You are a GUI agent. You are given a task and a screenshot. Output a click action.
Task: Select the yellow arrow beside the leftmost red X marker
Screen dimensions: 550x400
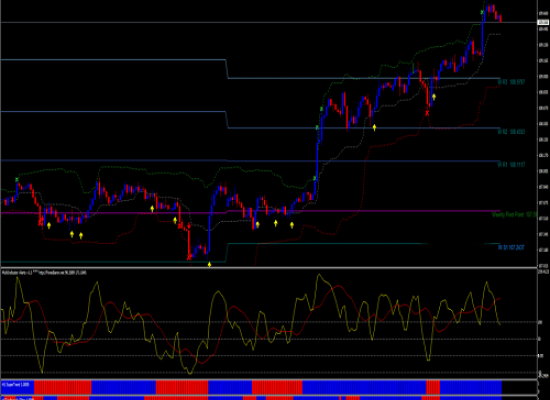49,225
